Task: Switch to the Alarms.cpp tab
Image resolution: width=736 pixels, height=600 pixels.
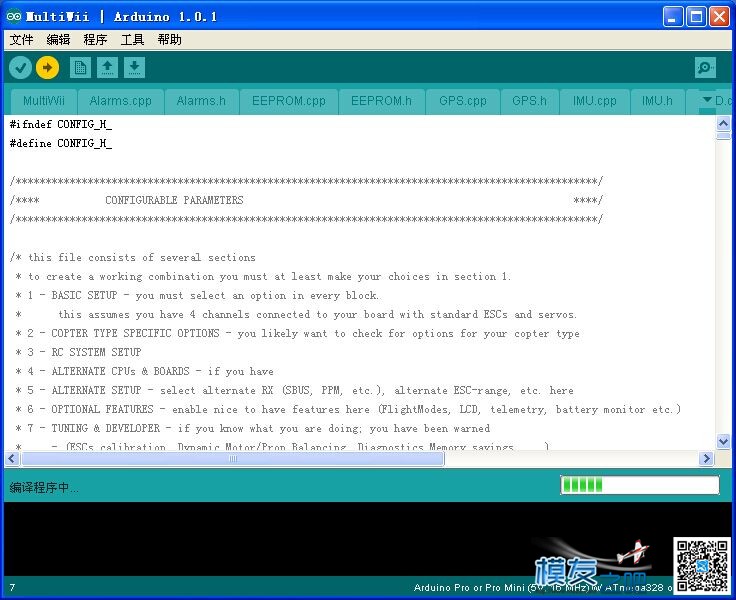Action: tap(121, 101)
